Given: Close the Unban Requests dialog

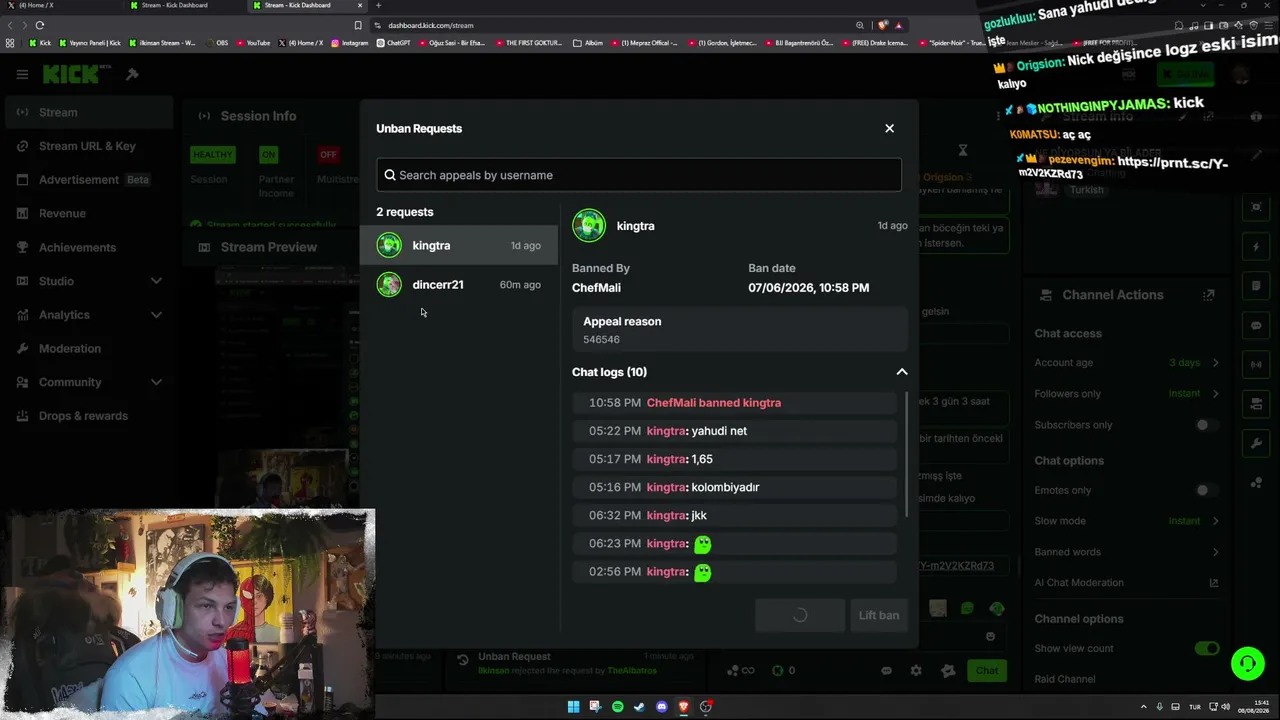Looking at the screenshot, I should click(889, 128).
